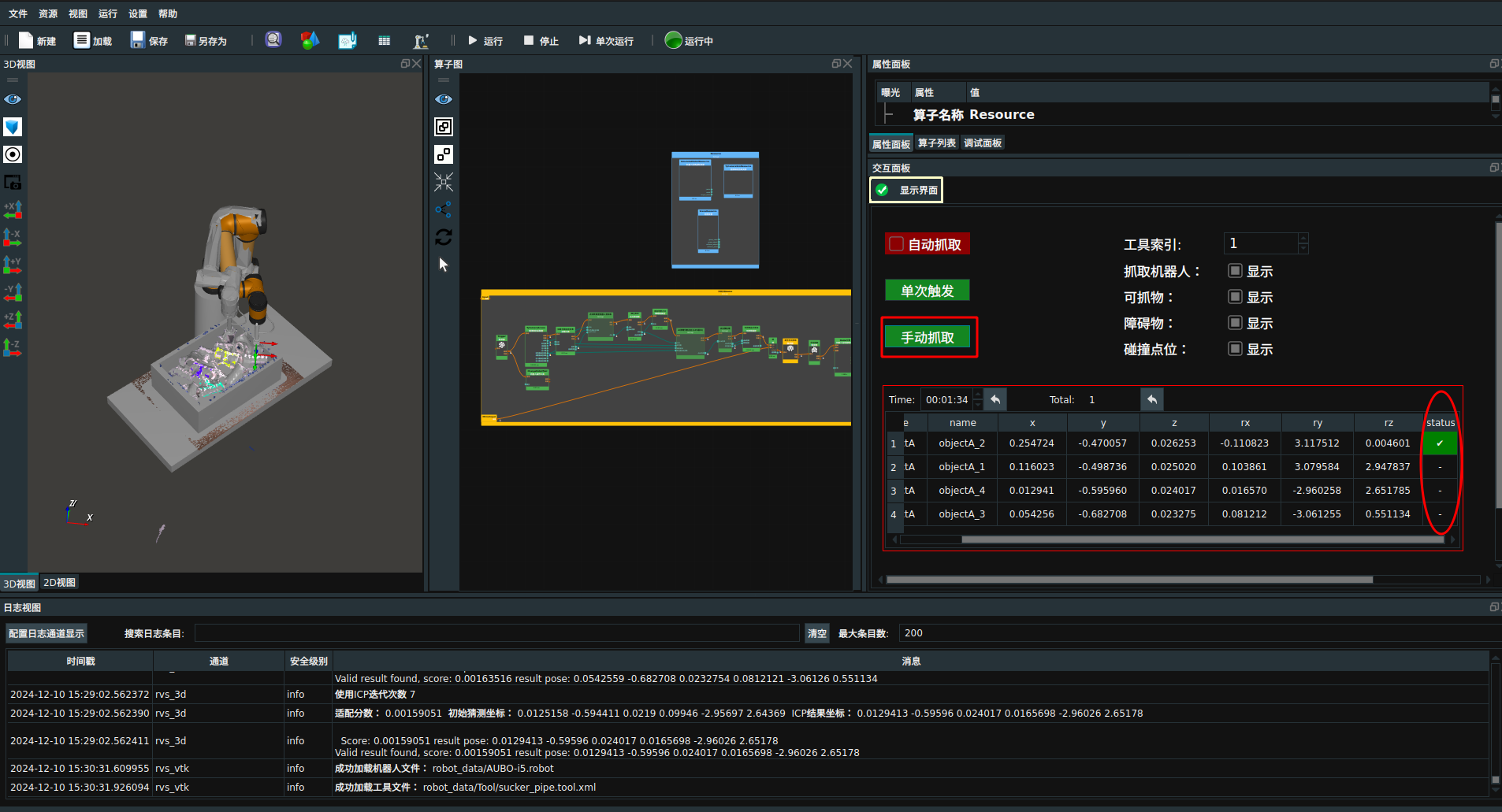The image size is (1502, 812).
Task: Click the 单次触发 button
Action: pyautogui.click(x=927, y=291)
